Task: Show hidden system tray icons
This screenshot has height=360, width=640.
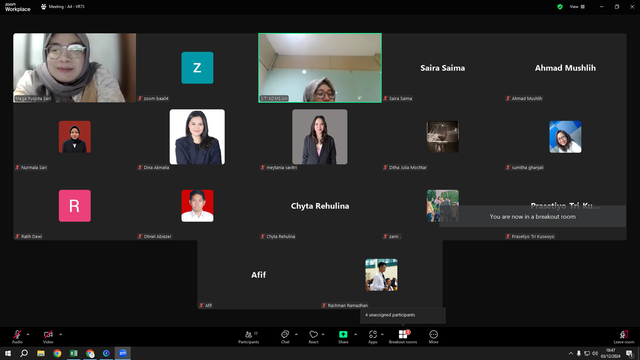Action: 571,353
